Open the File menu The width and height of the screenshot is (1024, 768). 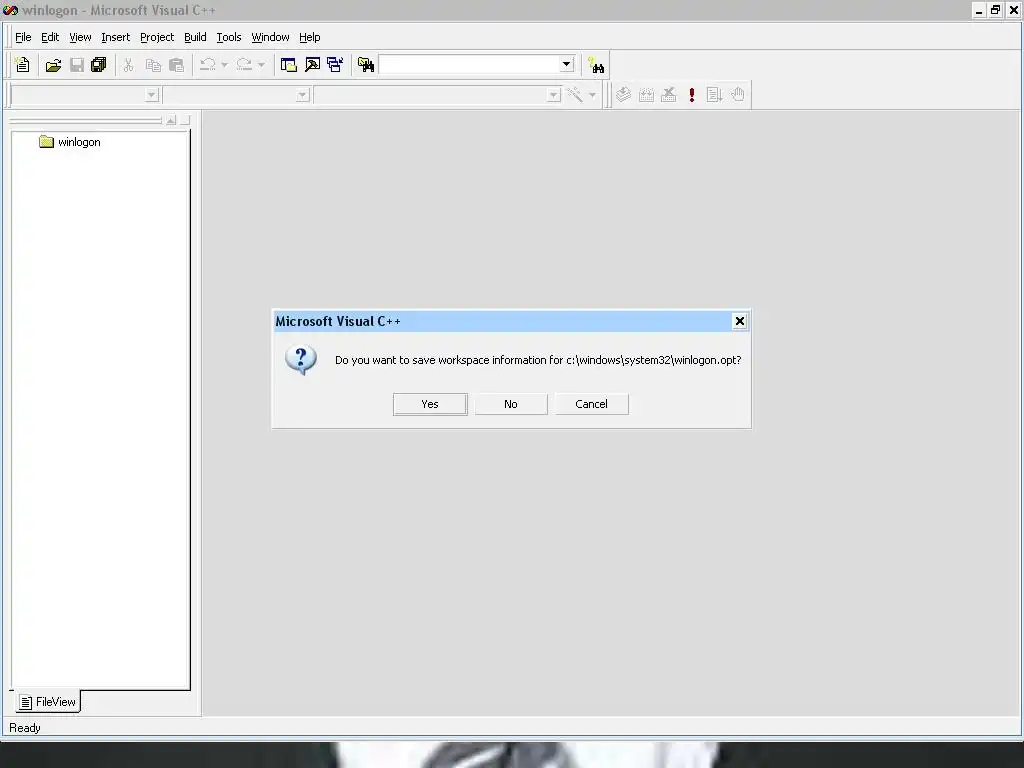click(23, 37)
